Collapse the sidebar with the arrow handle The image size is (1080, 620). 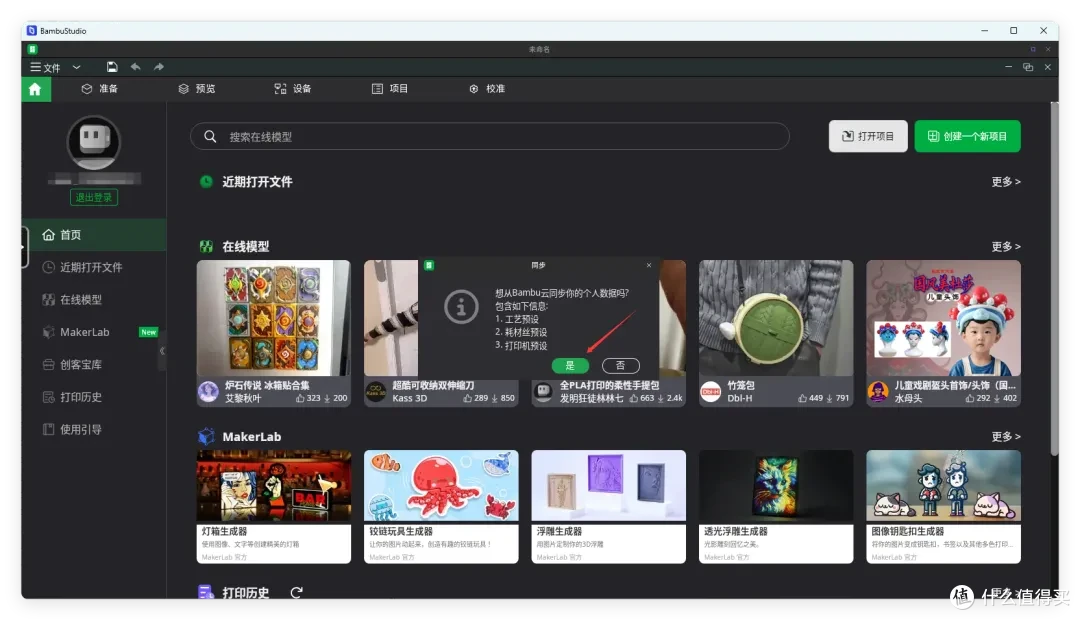pyautogui.click(x=163, y=351)
